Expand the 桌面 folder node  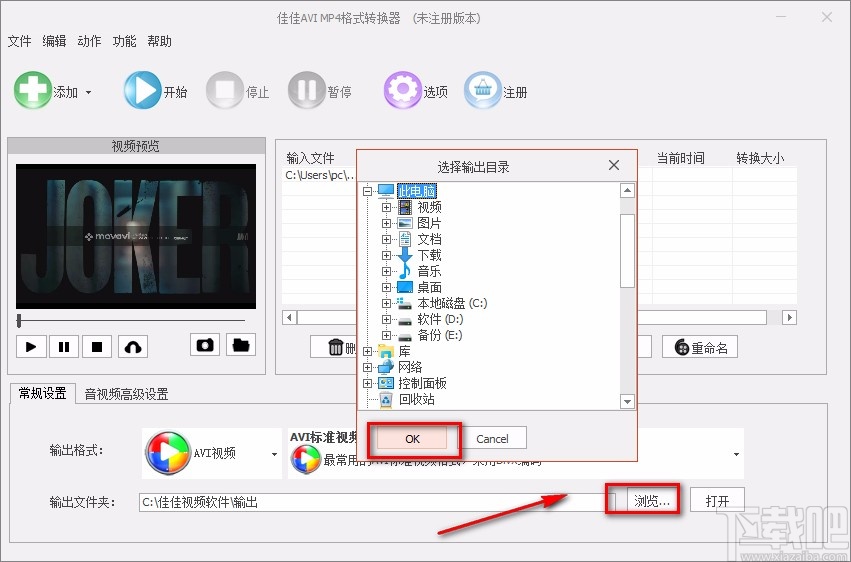(386, 288)
